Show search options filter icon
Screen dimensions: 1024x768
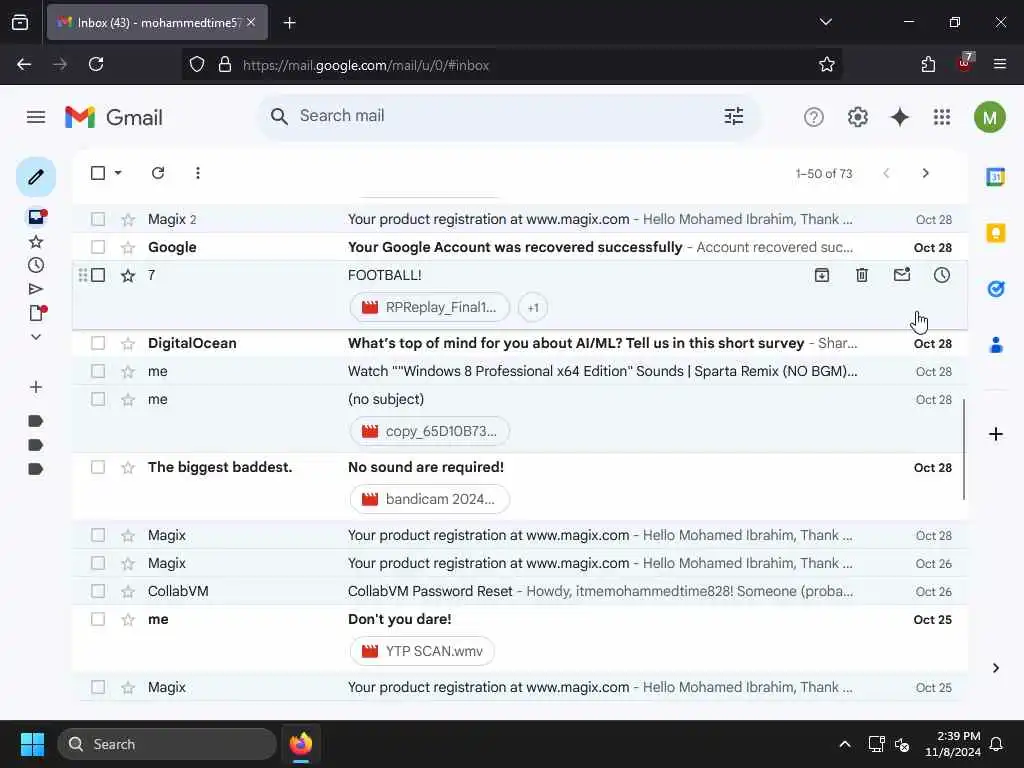pos(733,116)
